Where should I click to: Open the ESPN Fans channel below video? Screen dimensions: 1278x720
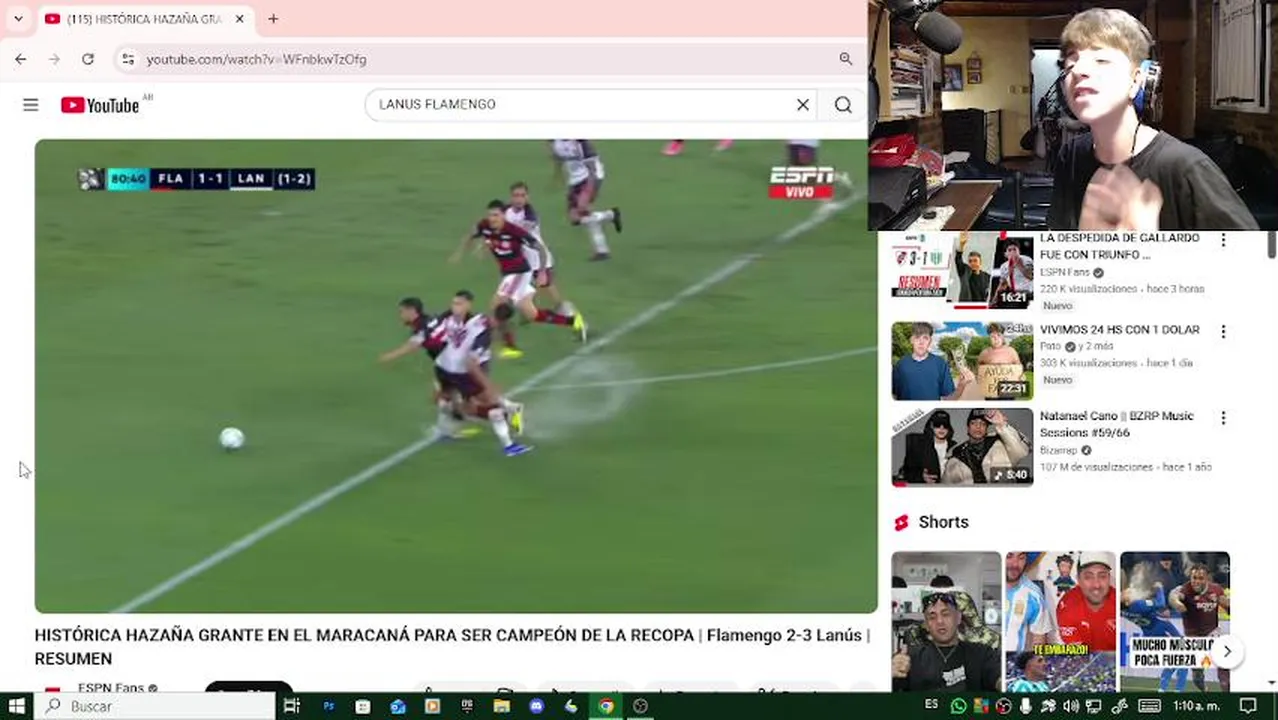tap(111, 688)
